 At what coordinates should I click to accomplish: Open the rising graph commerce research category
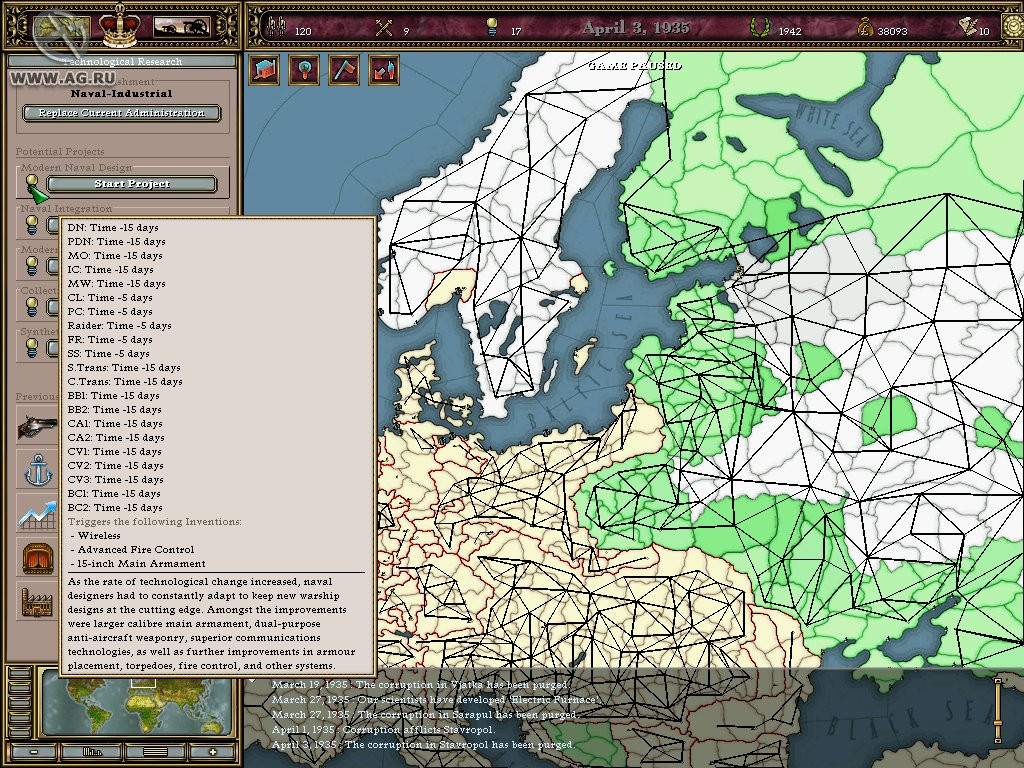(38, 513)
